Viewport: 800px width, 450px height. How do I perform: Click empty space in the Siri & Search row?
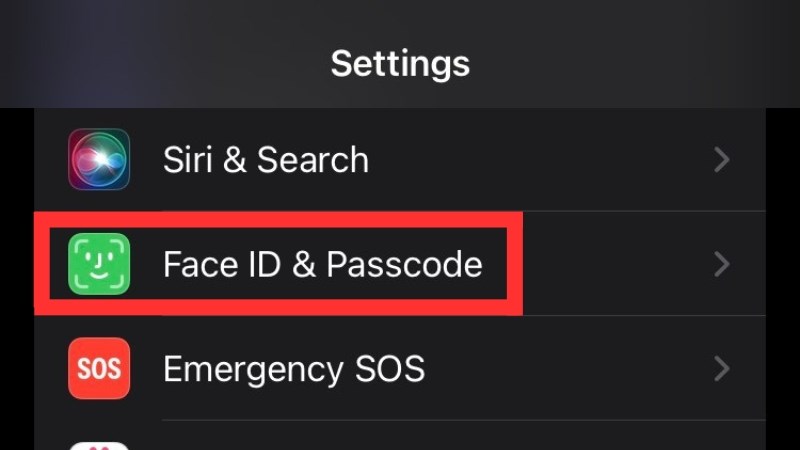click(x=540, y=160)
